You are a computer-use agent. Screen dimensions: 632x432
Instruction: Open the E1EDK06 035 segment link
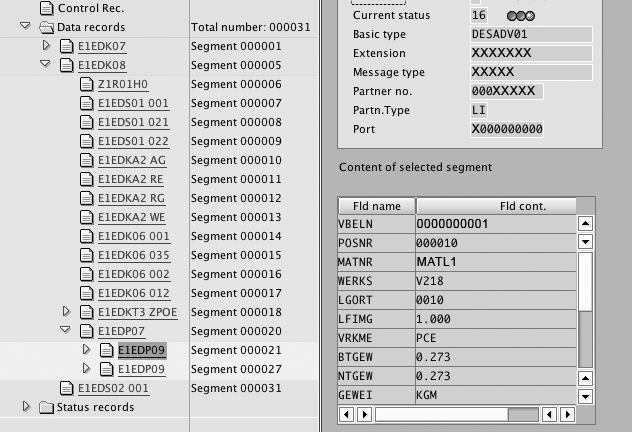click(x=134, y=255)
